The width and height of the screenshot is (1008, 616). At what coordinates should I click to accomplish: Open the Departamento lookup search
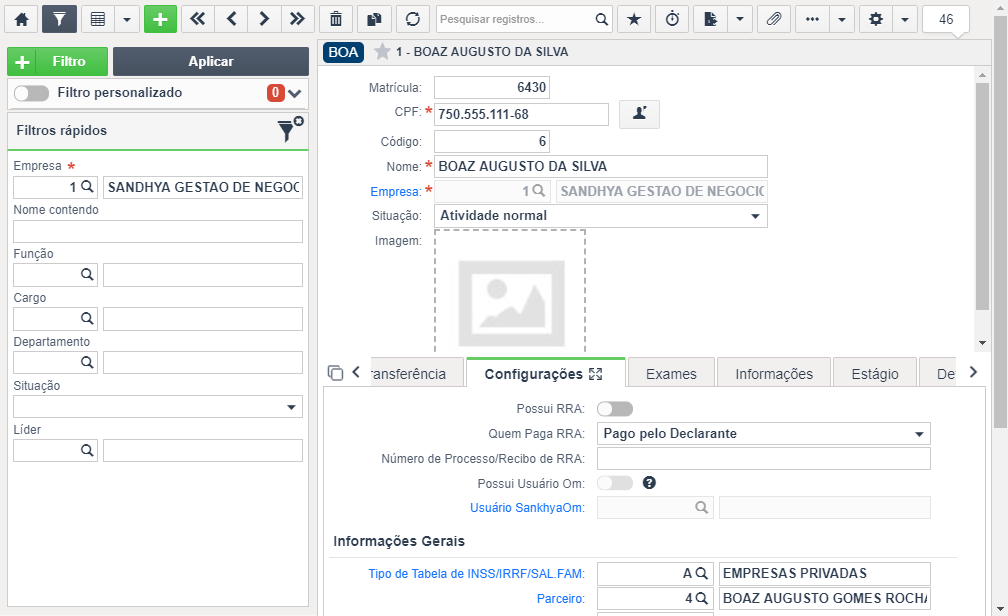87,362
